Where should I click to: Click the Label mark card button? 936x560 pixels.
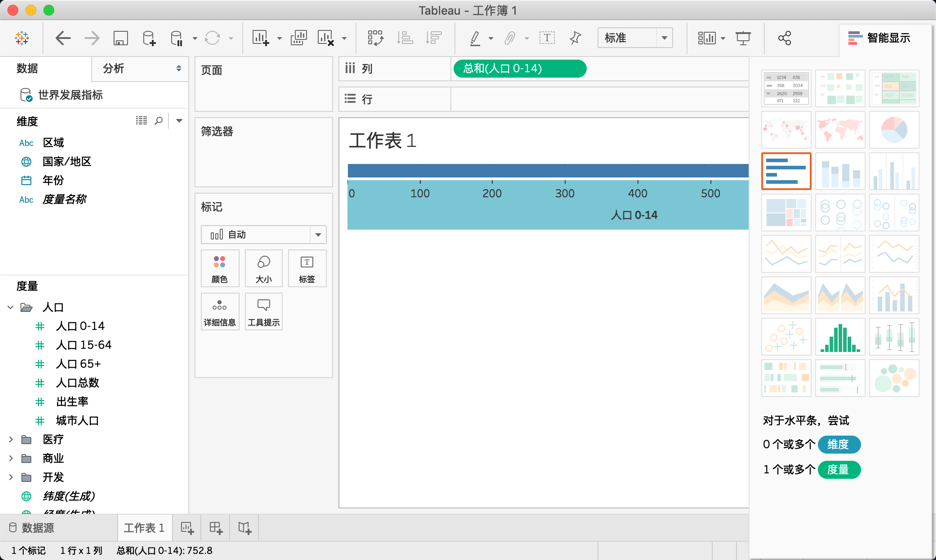tap(307, 269)
